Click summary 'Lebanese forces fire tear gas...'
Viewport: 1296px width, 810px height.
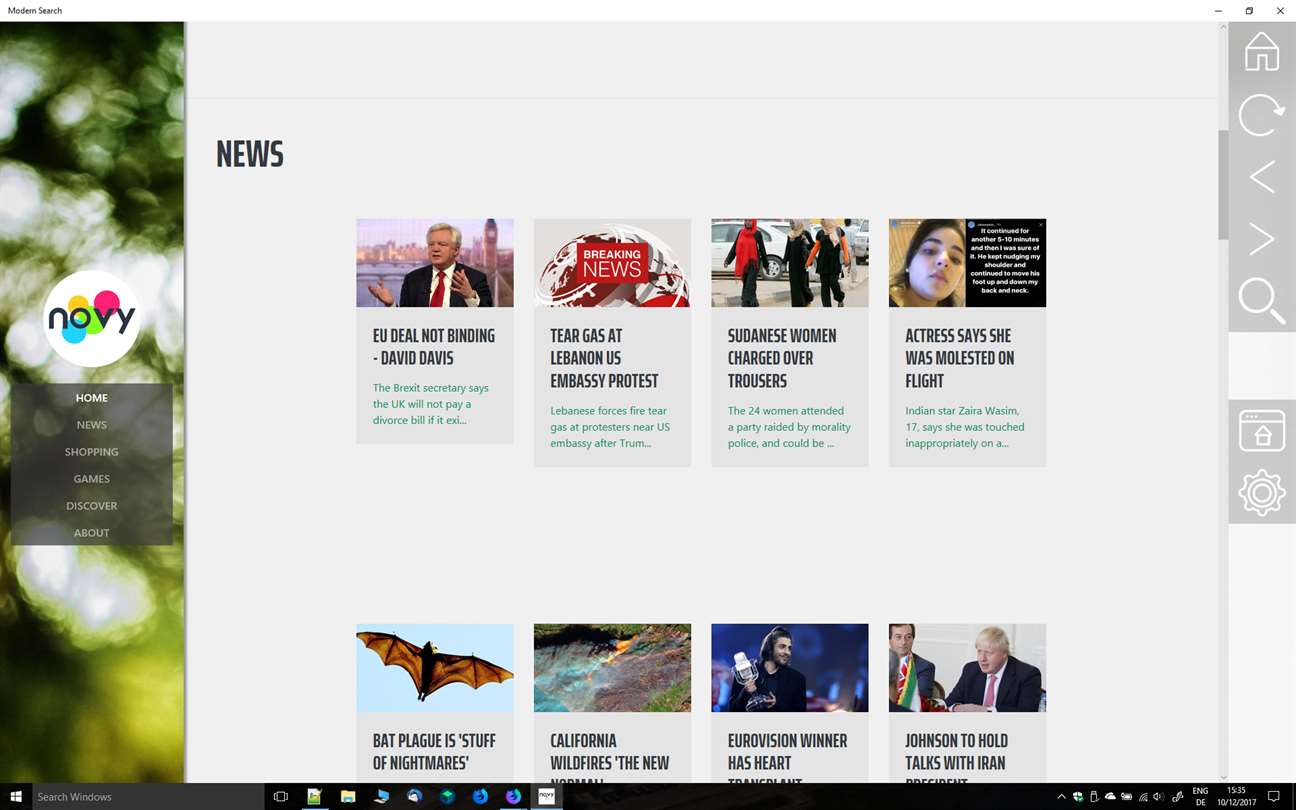point(610,427)
